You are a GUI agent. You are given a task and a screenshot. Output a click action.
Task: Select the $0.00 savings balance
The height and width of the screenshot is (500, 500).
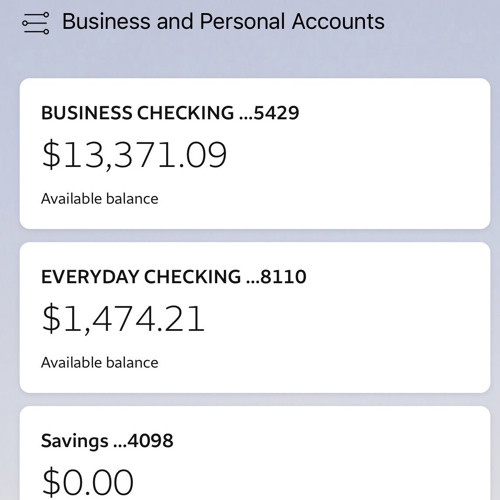[88, 482]
